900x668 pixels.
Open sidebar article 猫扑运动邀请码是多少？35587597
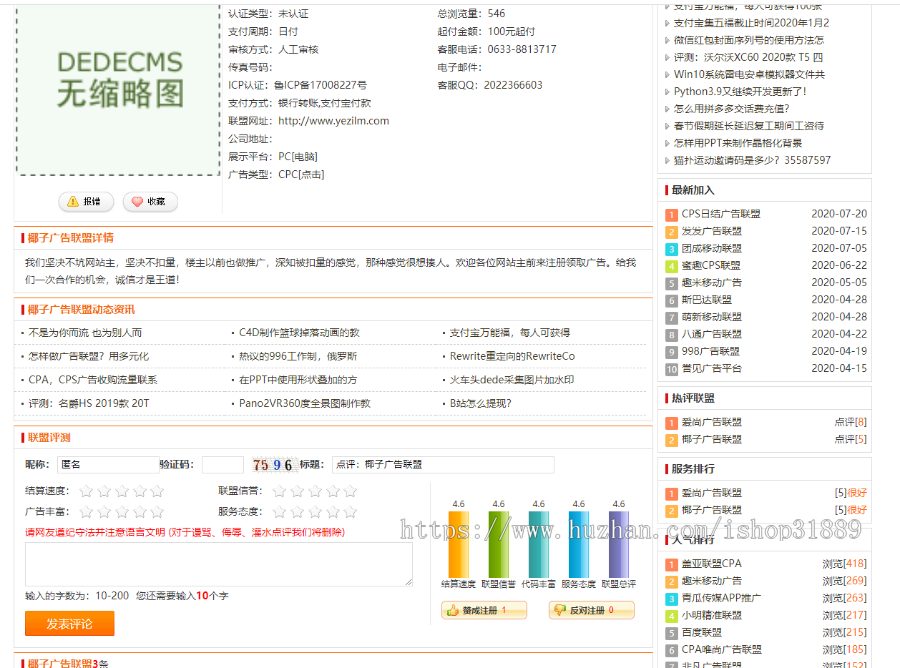752,160
